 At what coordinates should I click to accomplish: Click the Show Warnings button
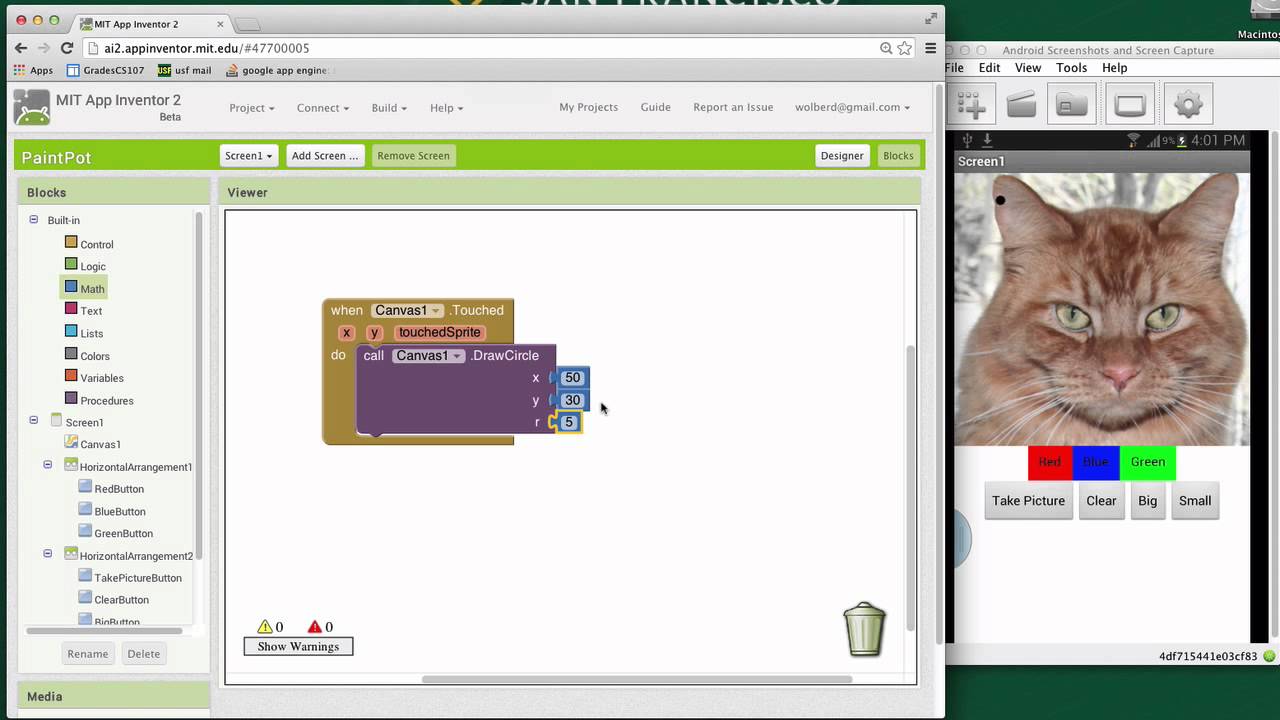point(298,647)
